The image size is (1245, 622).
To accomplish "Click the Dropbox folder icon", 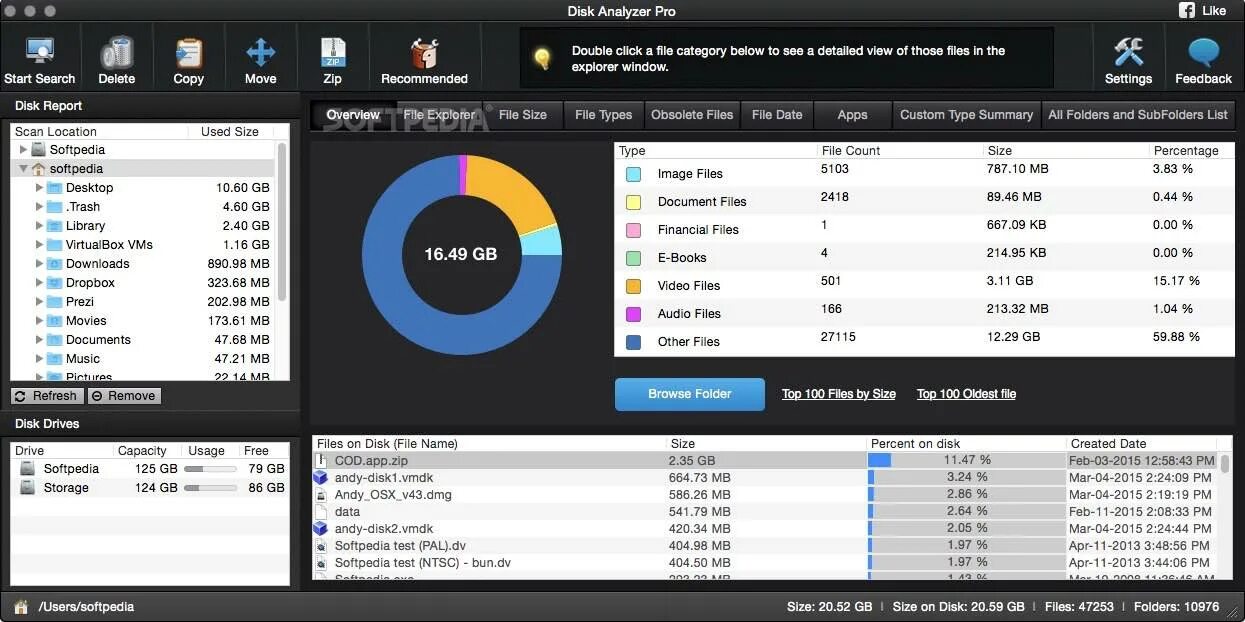I will [x=55, y=283].
